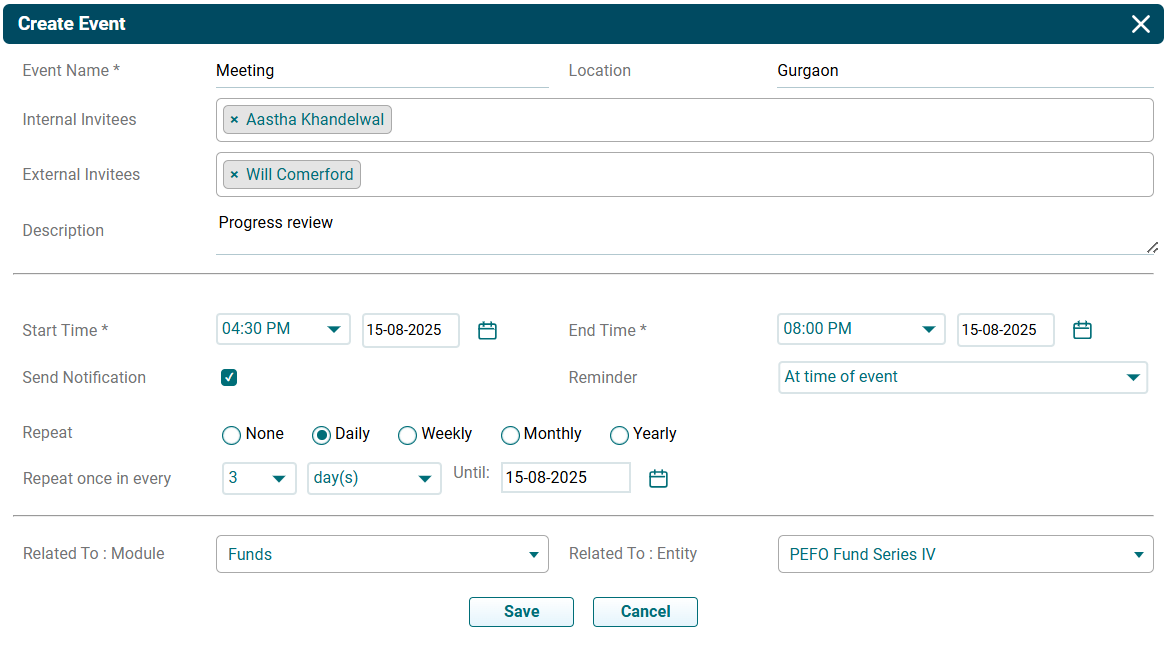This screenshot has height=645, width=1165.
Task: Open the Reminder dropdown
Action: pyautogui.click(x=962, y=377)
